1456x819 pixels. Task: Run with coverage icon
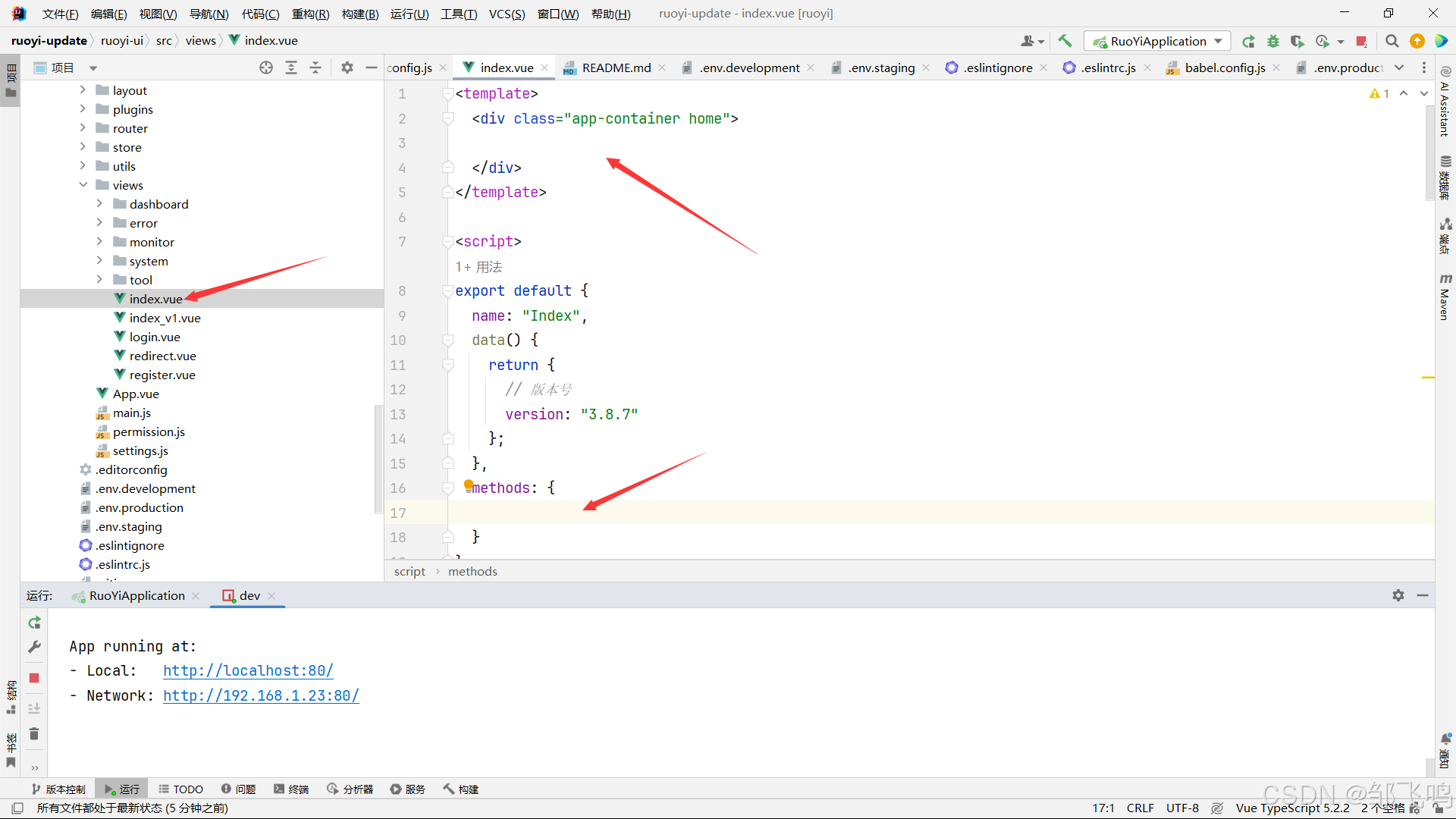click(1297, 41)
